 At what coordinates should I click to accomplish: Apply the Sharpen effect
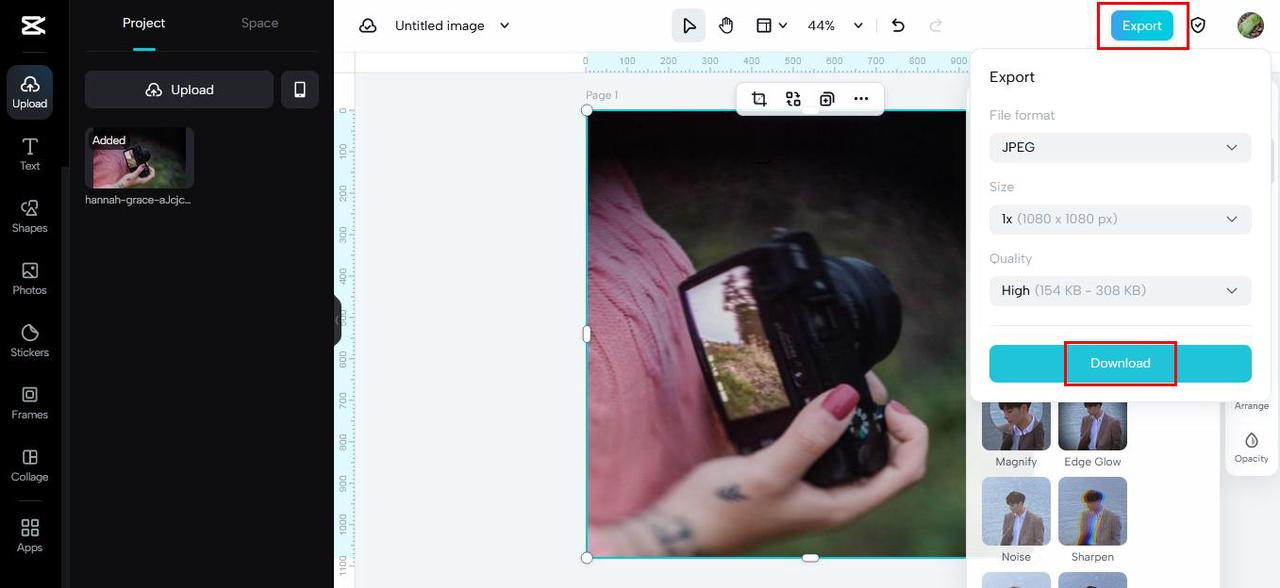coord(1093,520)
